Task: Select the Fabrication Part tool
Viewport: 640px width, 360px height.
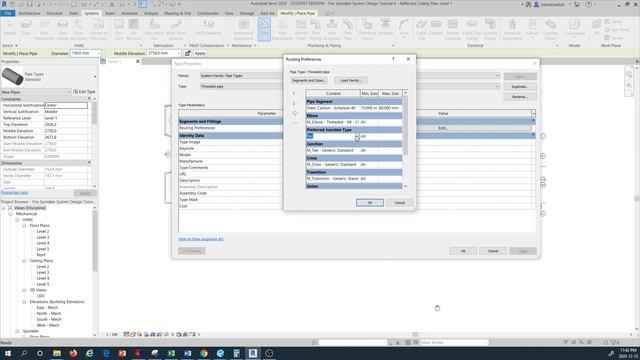Action: (x=154, y=28)
